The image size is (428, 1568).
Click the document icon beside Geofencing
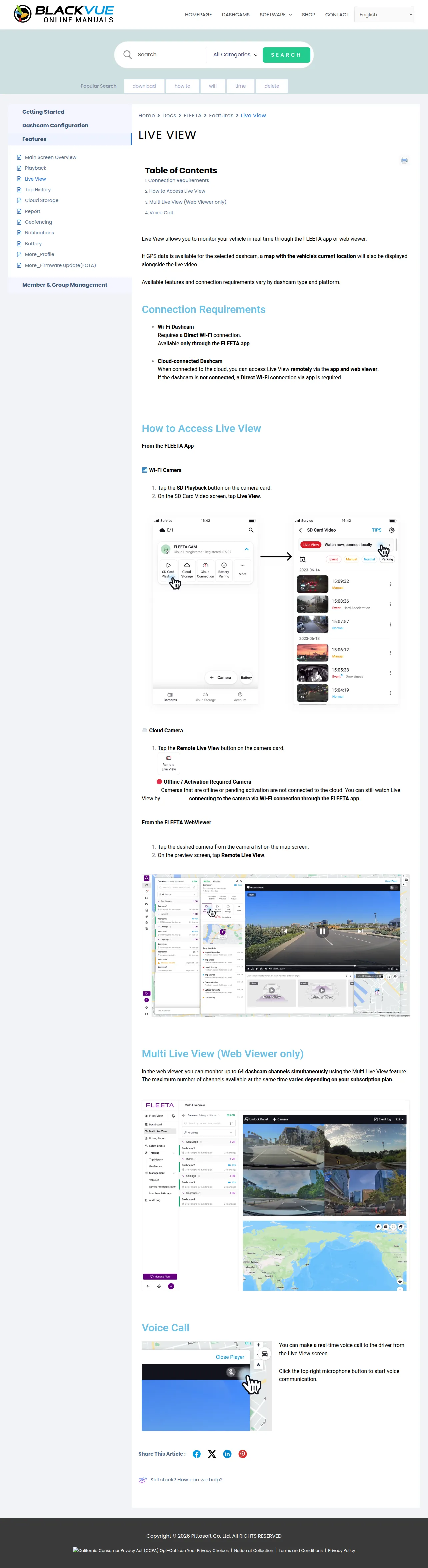19,222
